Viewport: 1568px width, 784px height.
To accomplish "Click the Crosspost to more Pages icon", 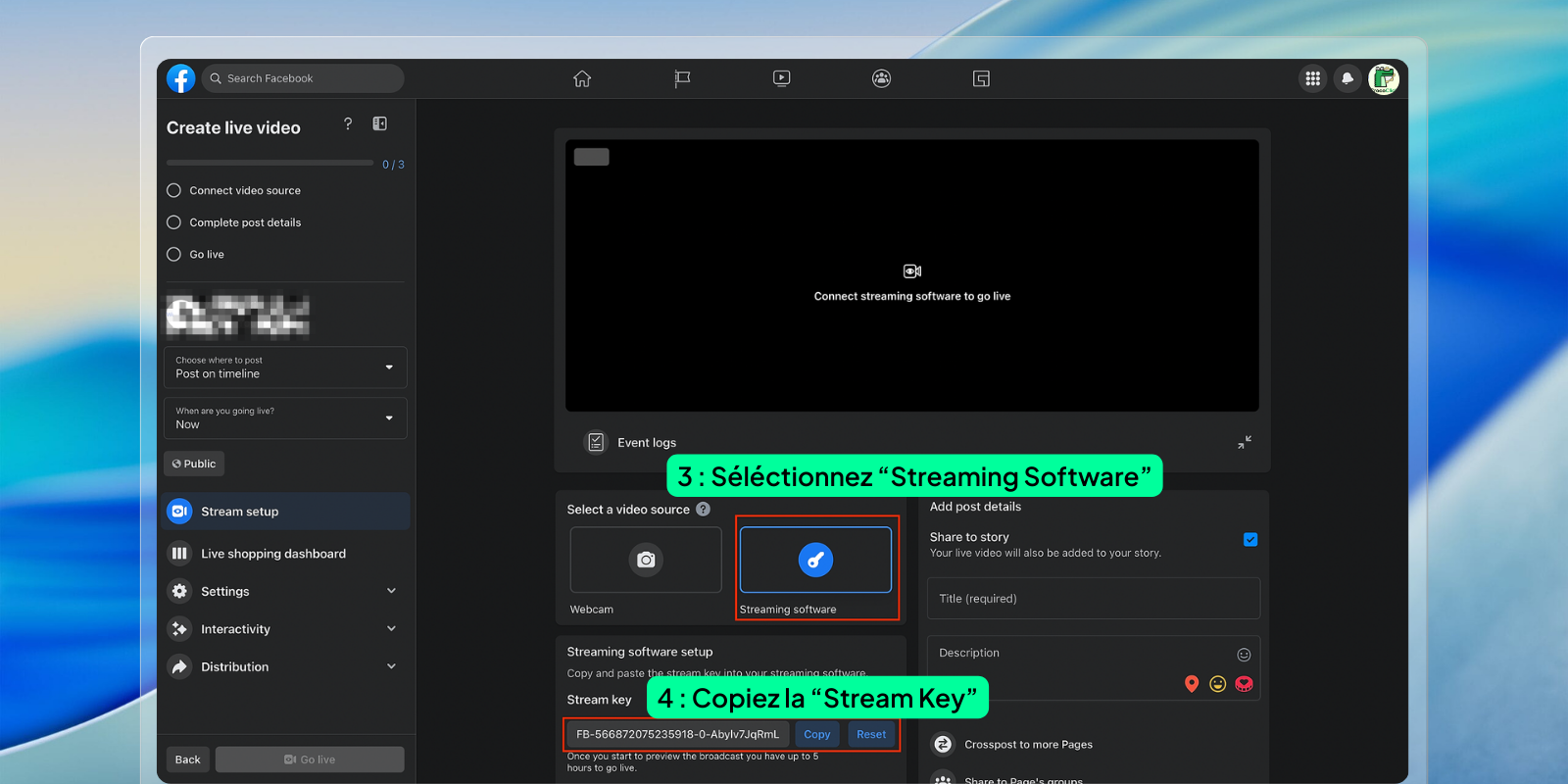I will point(943,745).
